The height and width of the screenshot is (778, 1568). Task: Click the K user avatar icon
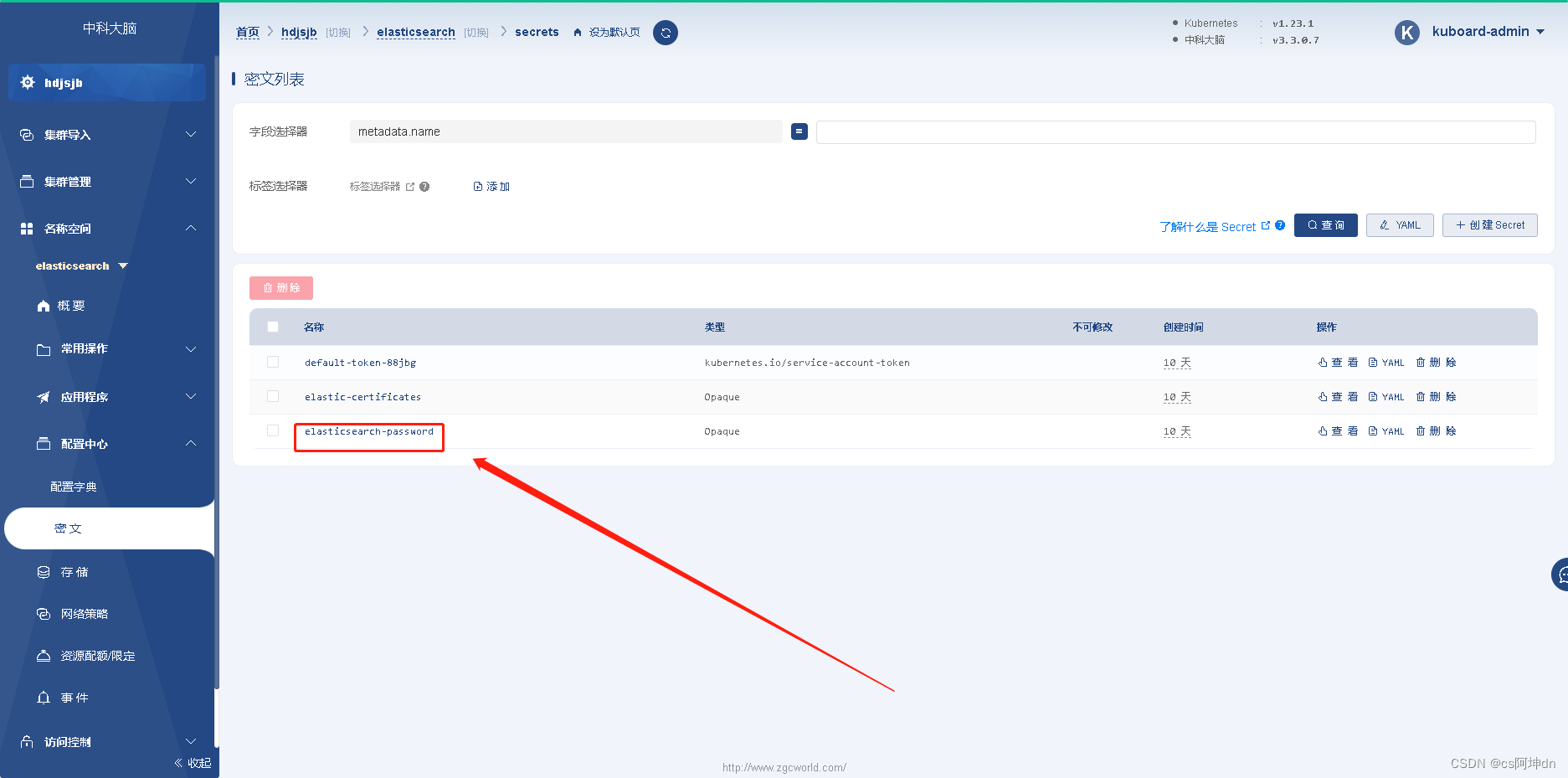(1407, 33)
